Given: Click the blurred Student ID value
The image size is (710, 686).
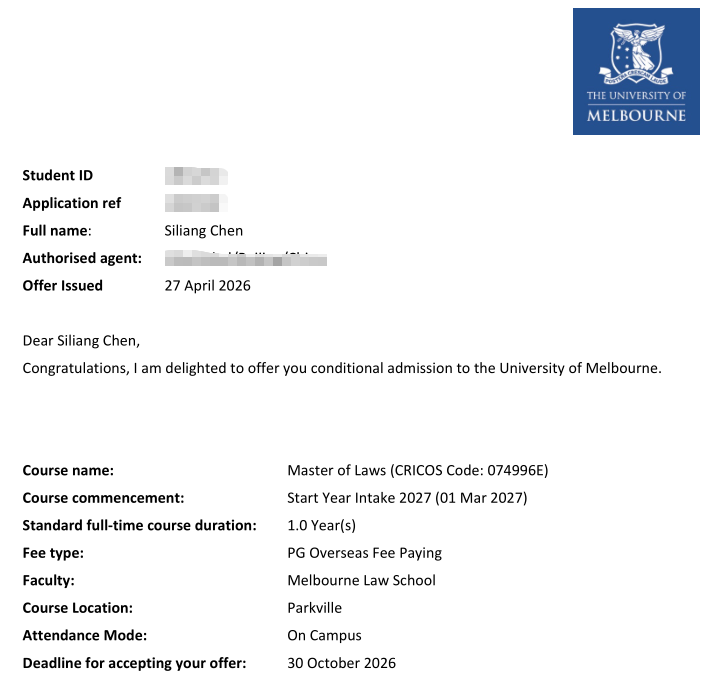Looking at the screenshot, I should point(196,176).
